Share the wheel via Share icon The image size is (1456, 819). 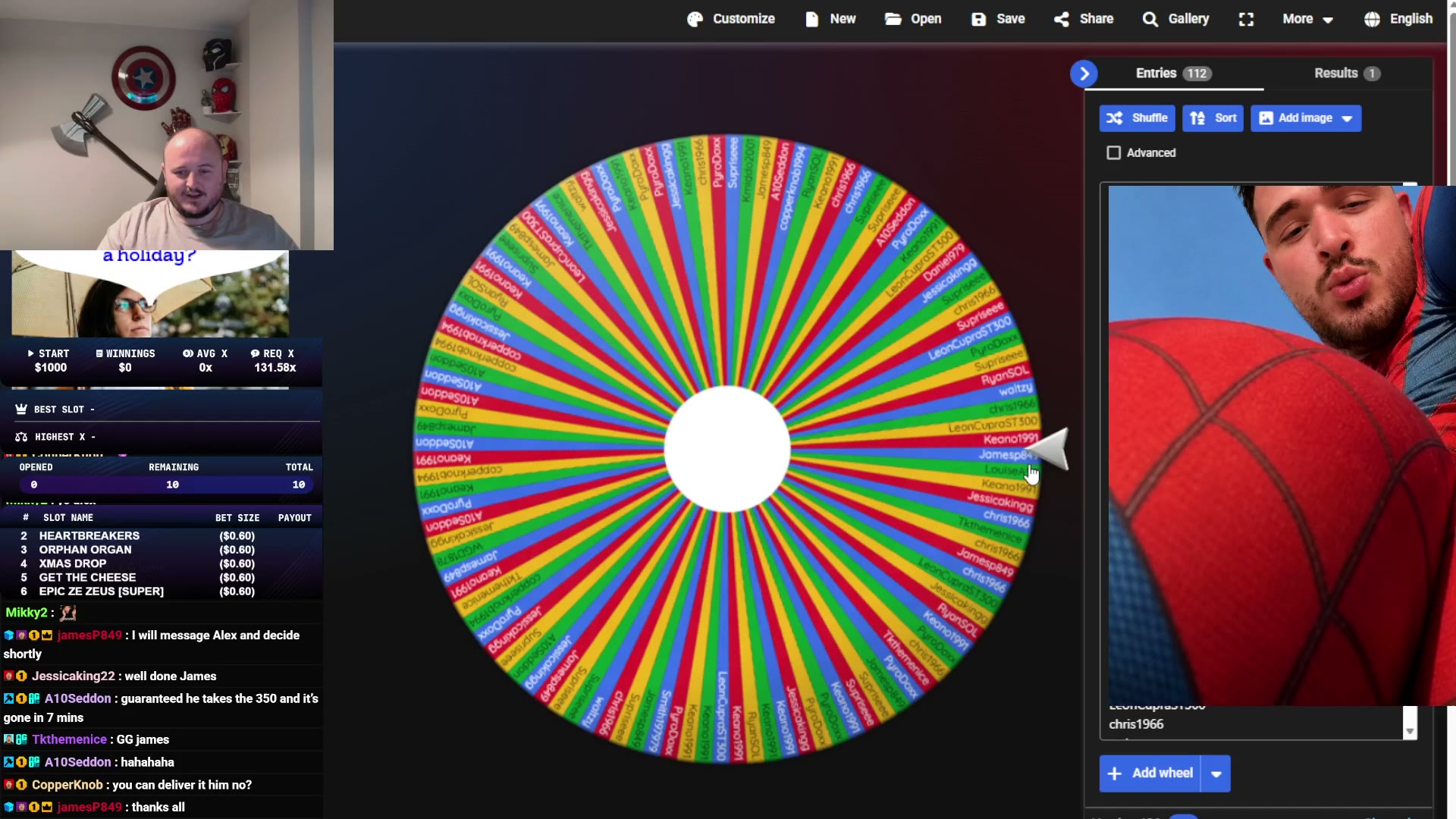tap(1084, 19)
